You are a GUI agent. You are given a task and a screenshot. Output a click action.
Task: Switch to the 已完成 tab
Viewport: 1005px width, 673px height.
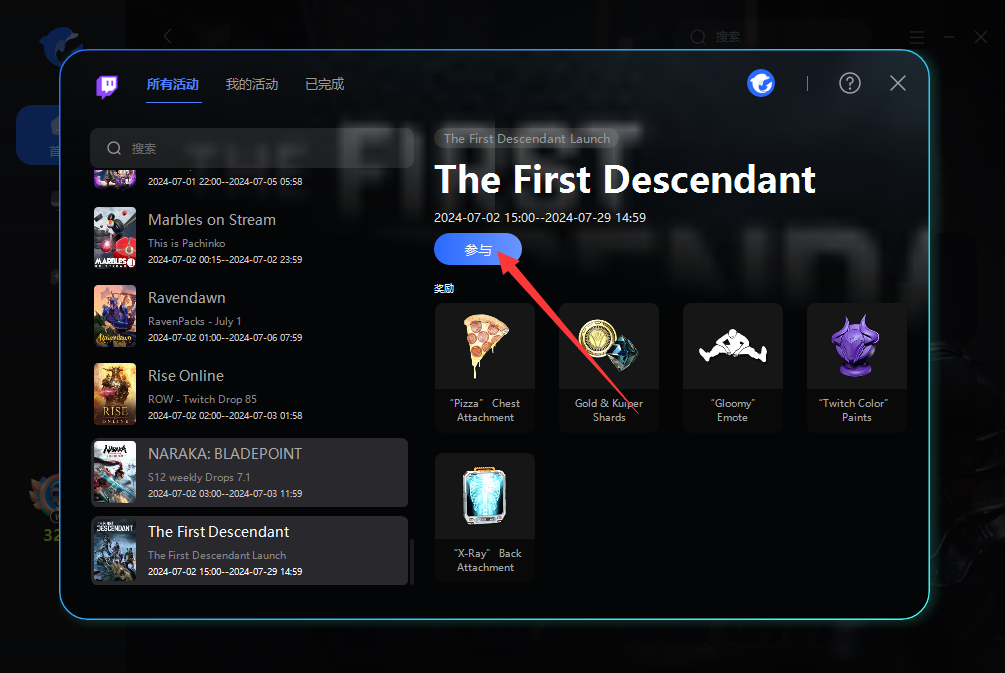[x=325, y=85]
